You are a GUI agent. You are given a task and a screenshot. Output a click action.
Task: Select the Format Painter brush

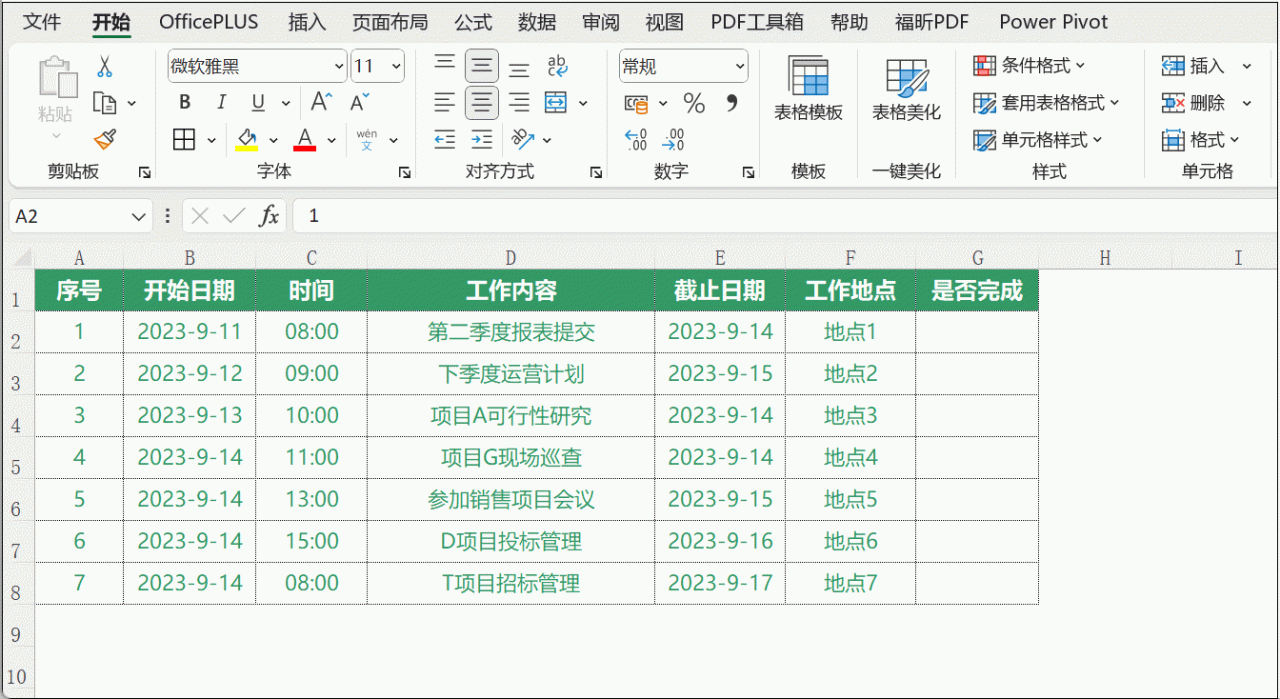coord(104,139)
